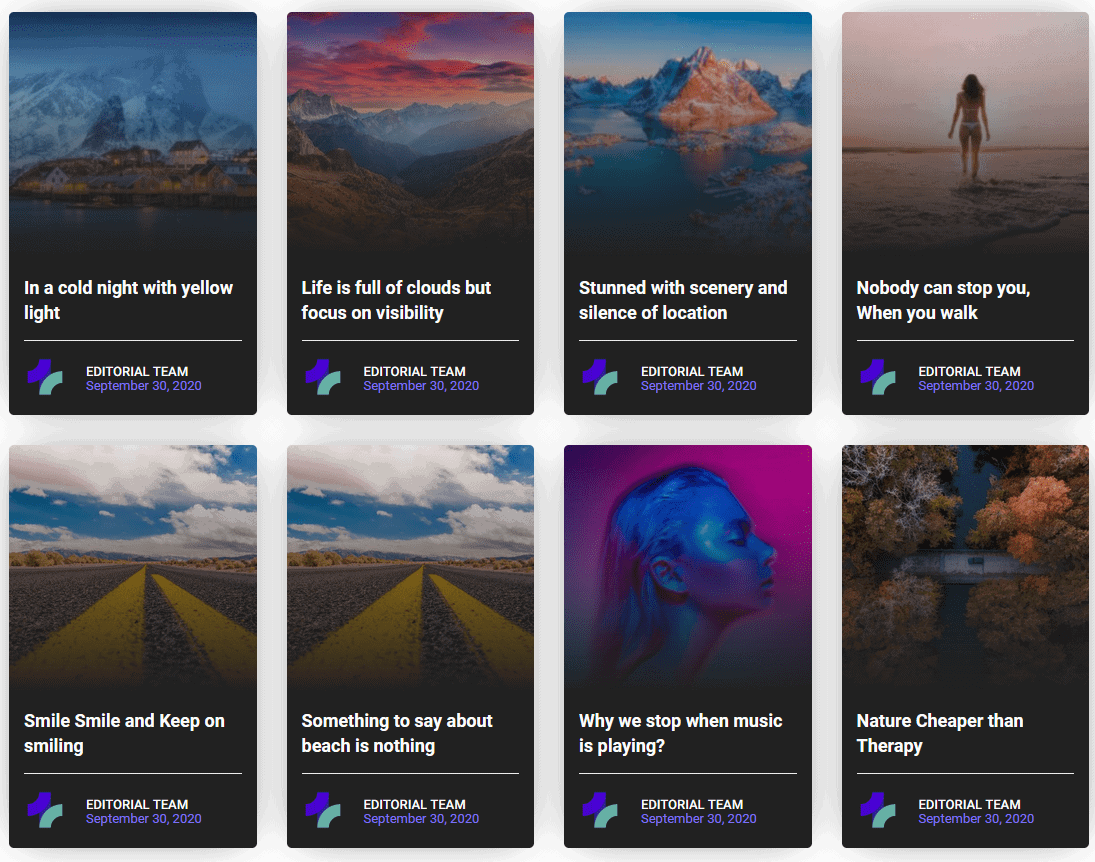Select the Editorial Team icon on beach post

point(323,811)
